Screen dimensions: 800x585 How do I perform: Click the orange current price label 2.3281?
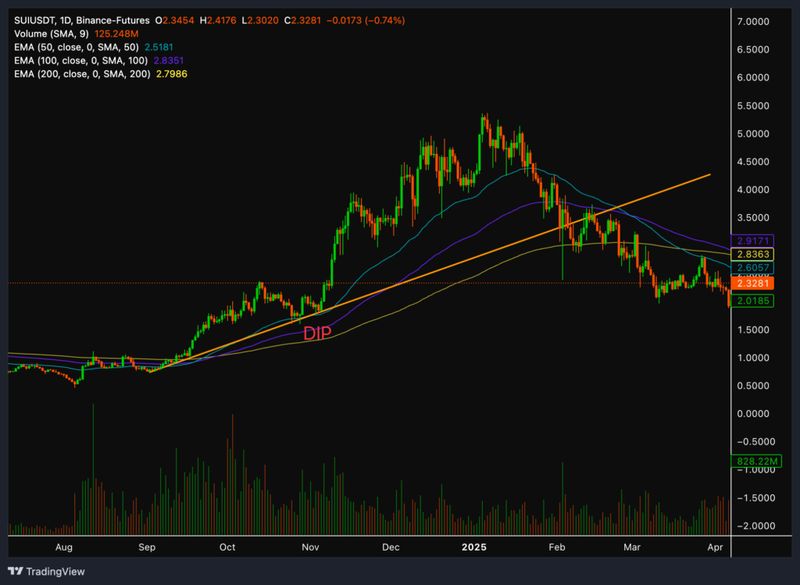click(751, 285)
